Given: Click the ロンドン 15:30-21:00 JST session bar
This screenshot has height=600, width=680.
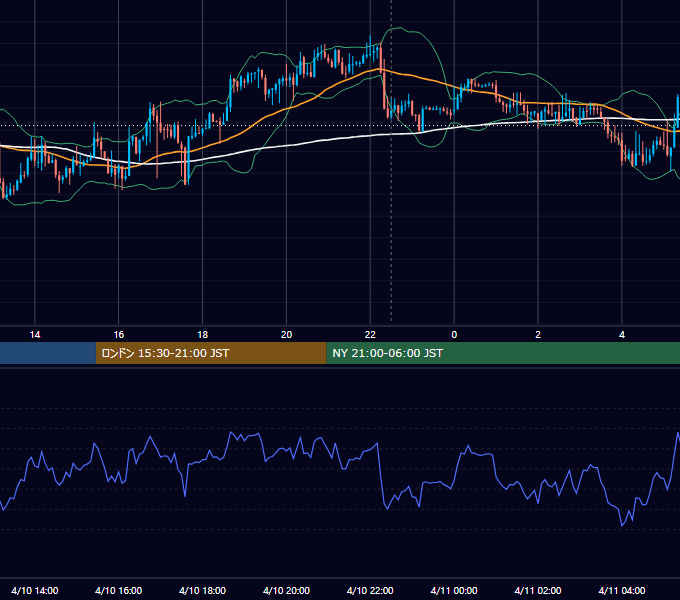Looking at the screenshot, I should coord(211,353).
